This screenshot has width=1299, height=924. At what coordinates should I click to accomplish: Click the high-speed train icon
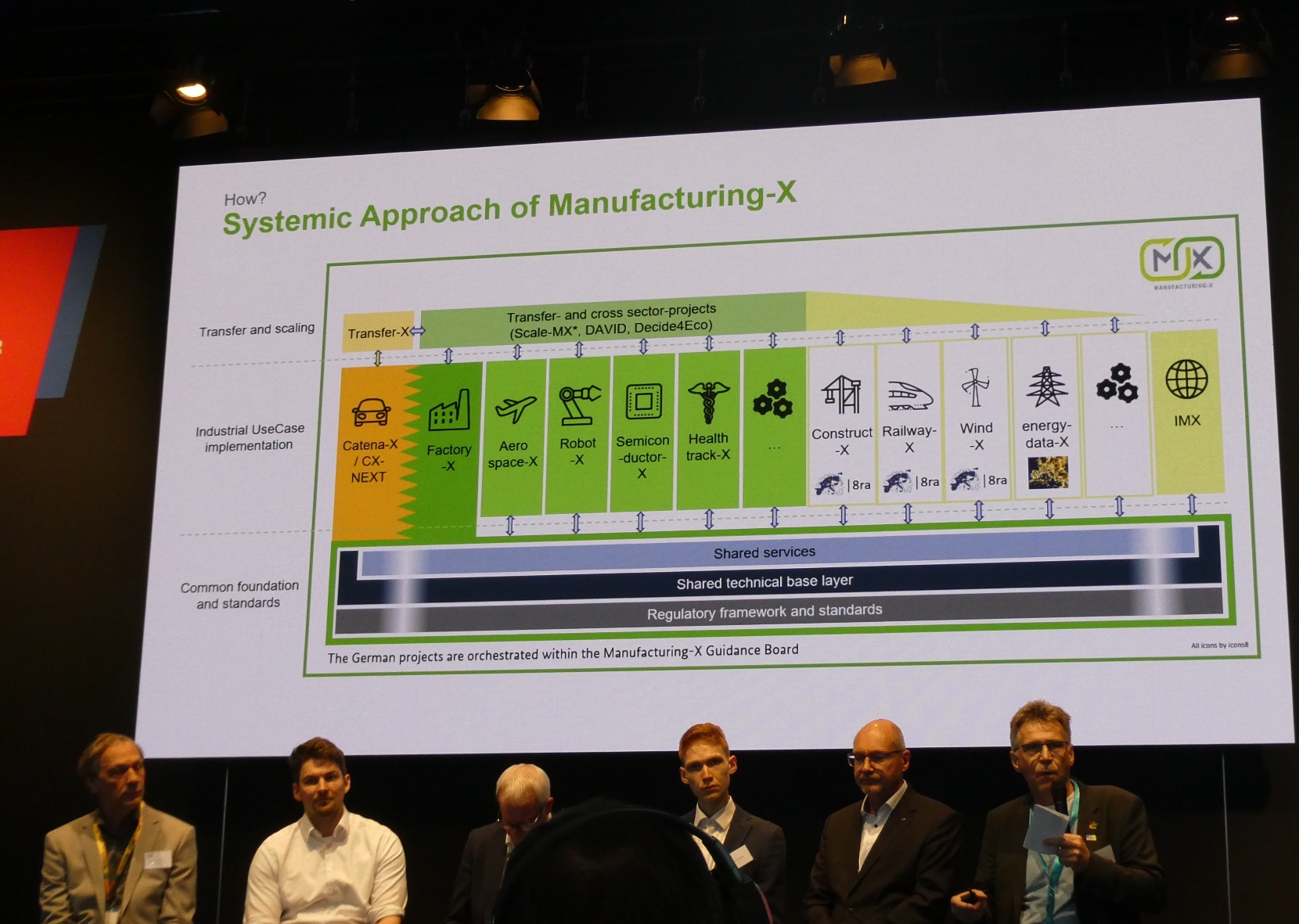(x=910, y=395)
